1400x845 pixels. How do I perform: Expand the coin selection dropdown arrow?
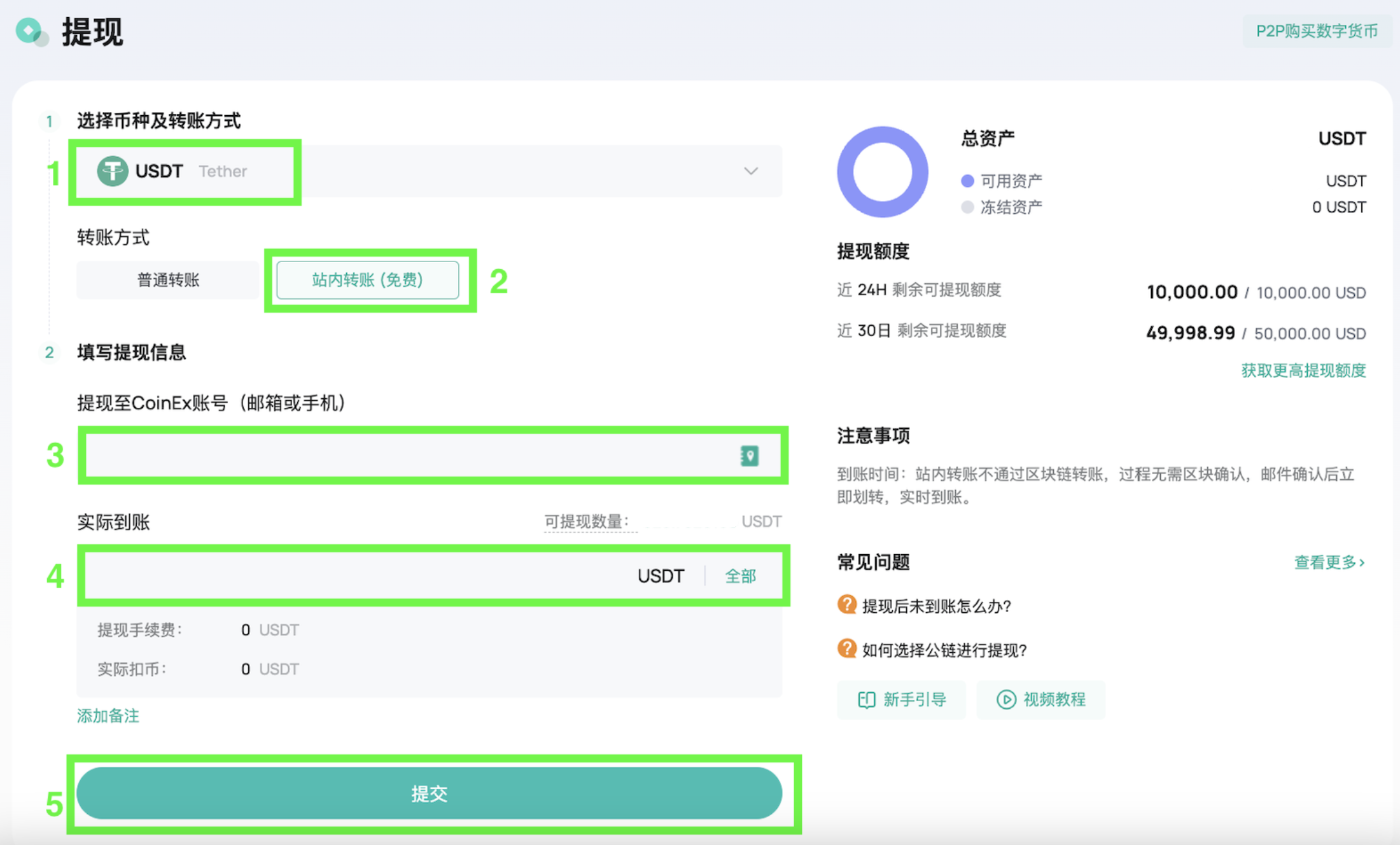tap(751, 171)
